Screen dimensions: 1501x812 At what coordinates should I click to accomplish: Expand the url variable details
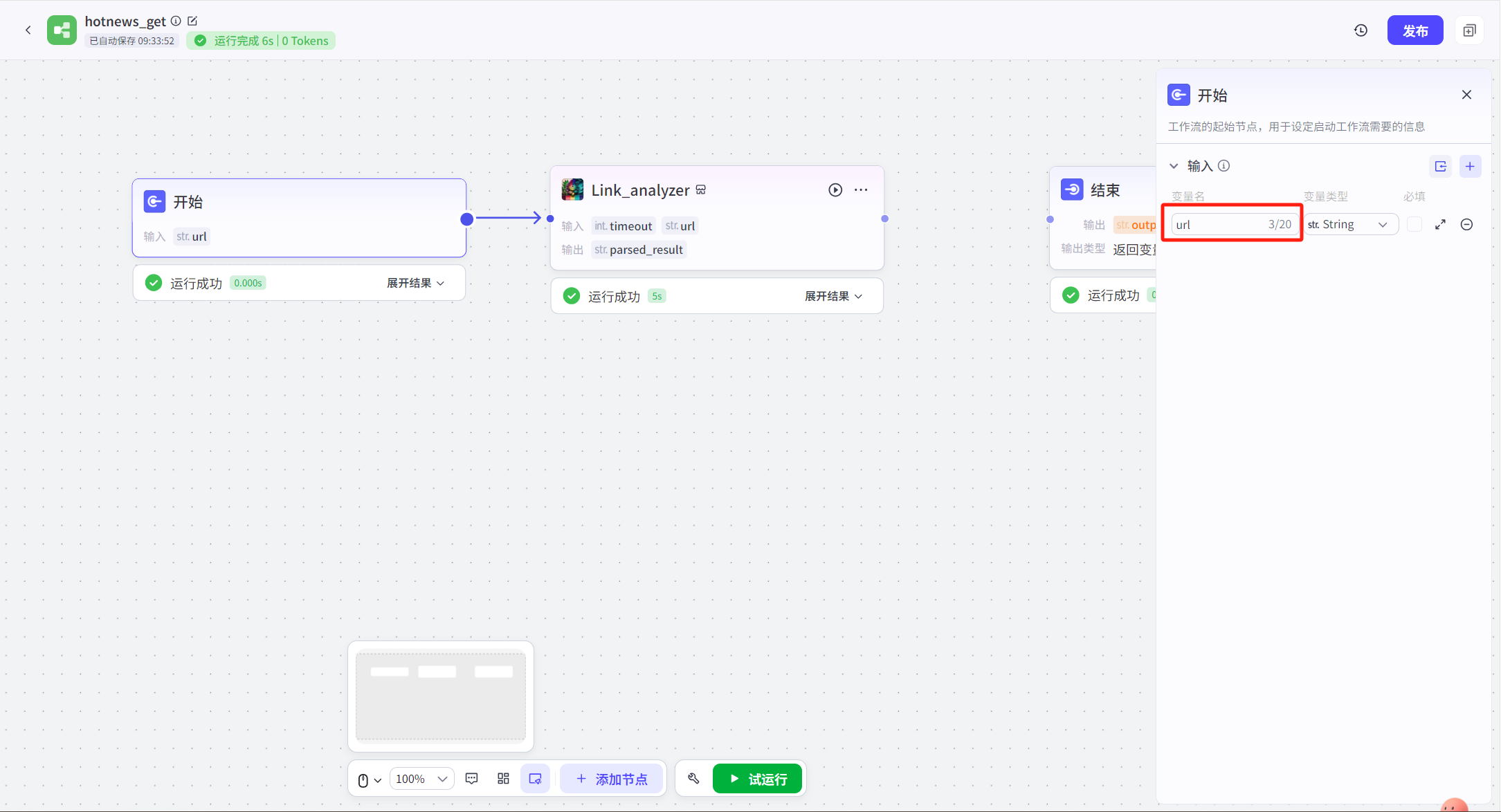[x=1440, y=225]
